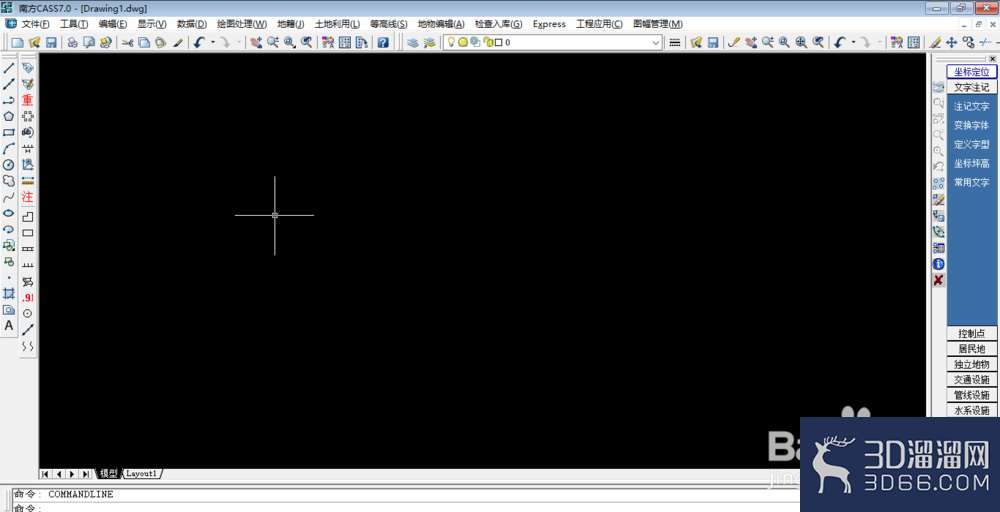Click the 文字注记 button
This screenshot has width=1000, height=512.
coord(972,88)
